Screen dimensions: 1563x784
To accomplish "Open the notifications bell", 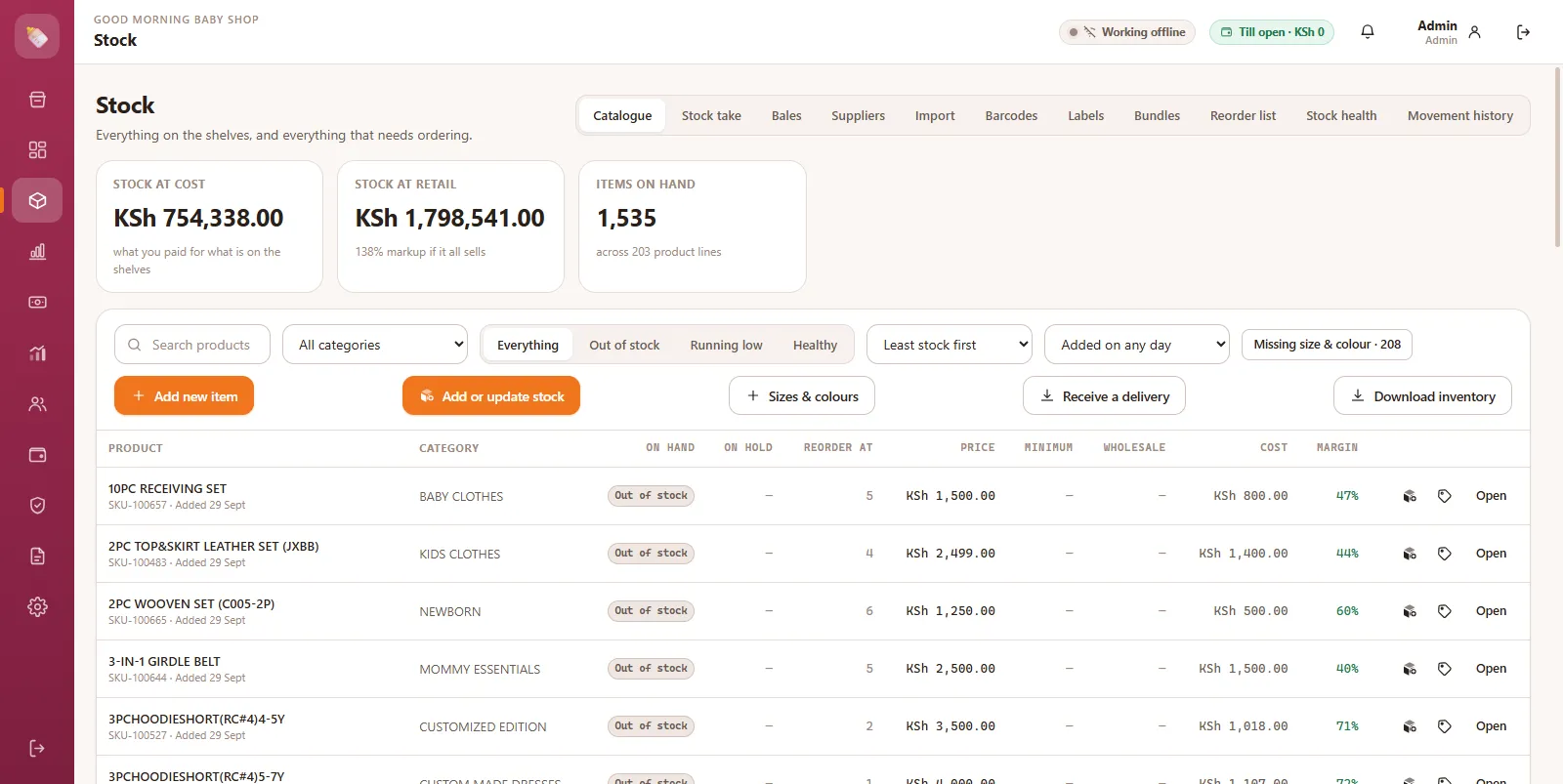I will click(x=1368, y=32).
